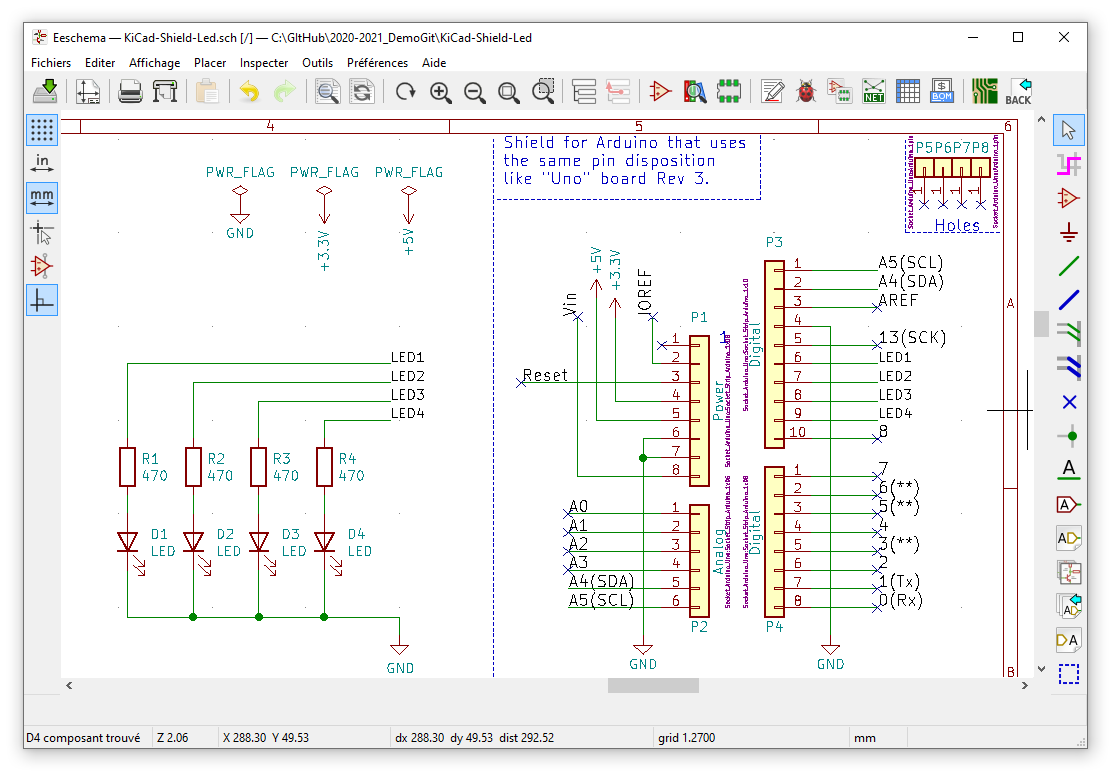
Task: Click the Undo arrow icon
Action: (x=249, y=92)
